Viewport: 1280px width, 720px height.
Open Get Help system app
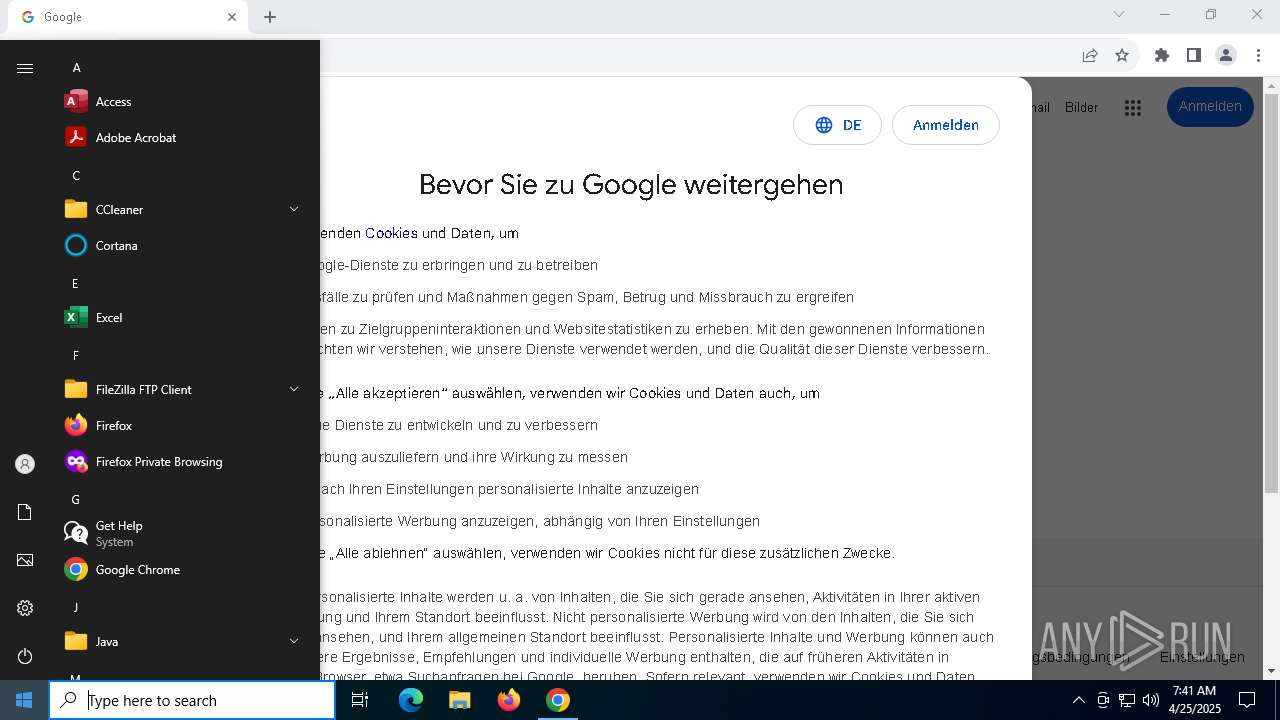(x=184, y=533)
